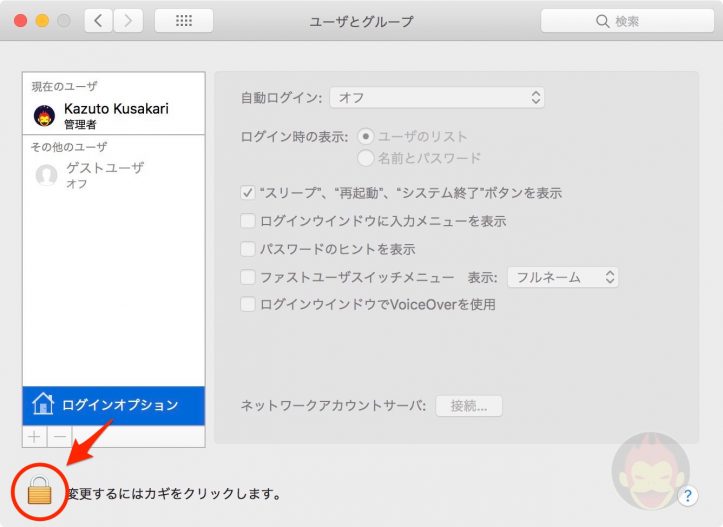Enable ログインウインドウに入力メニューを表示 checkbox

point(248,220)
